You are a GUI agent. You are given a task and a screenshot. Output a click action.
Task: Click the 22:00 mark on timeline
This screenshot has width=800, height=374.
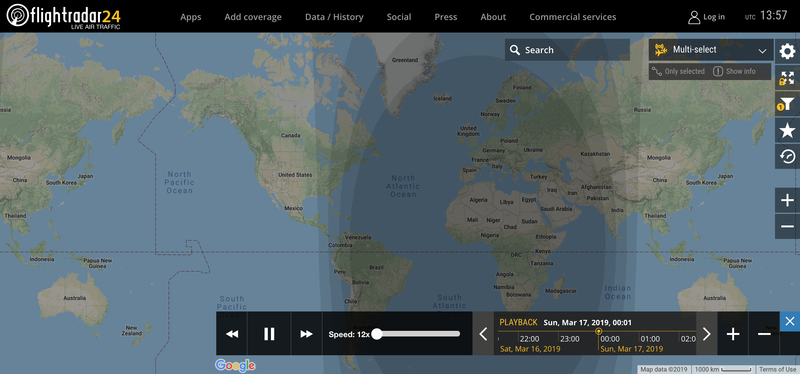529,339
